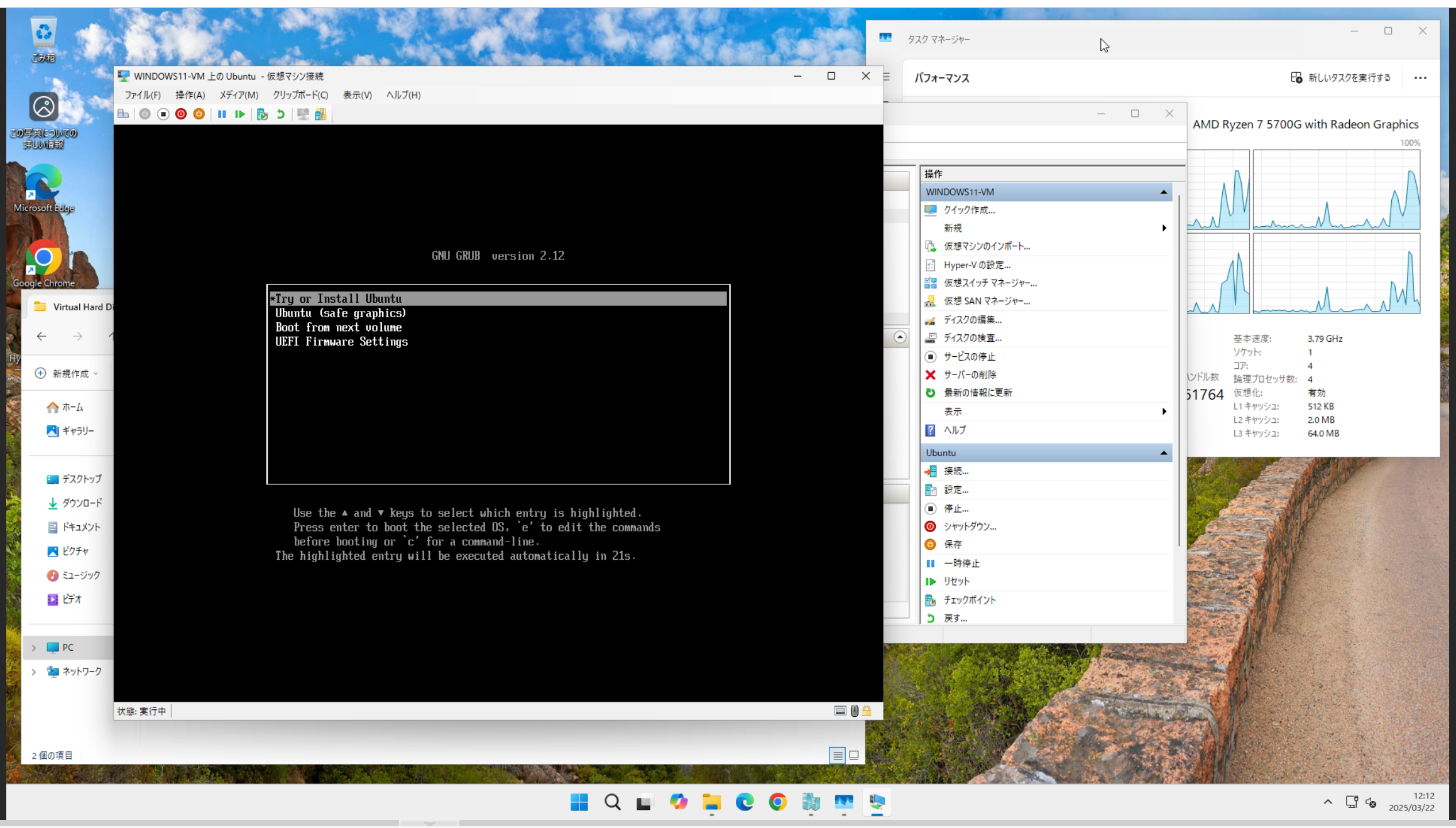Screen dimensions: 1456x828
Task: Open the メディア(M) menu
Action: pos(238,95)
